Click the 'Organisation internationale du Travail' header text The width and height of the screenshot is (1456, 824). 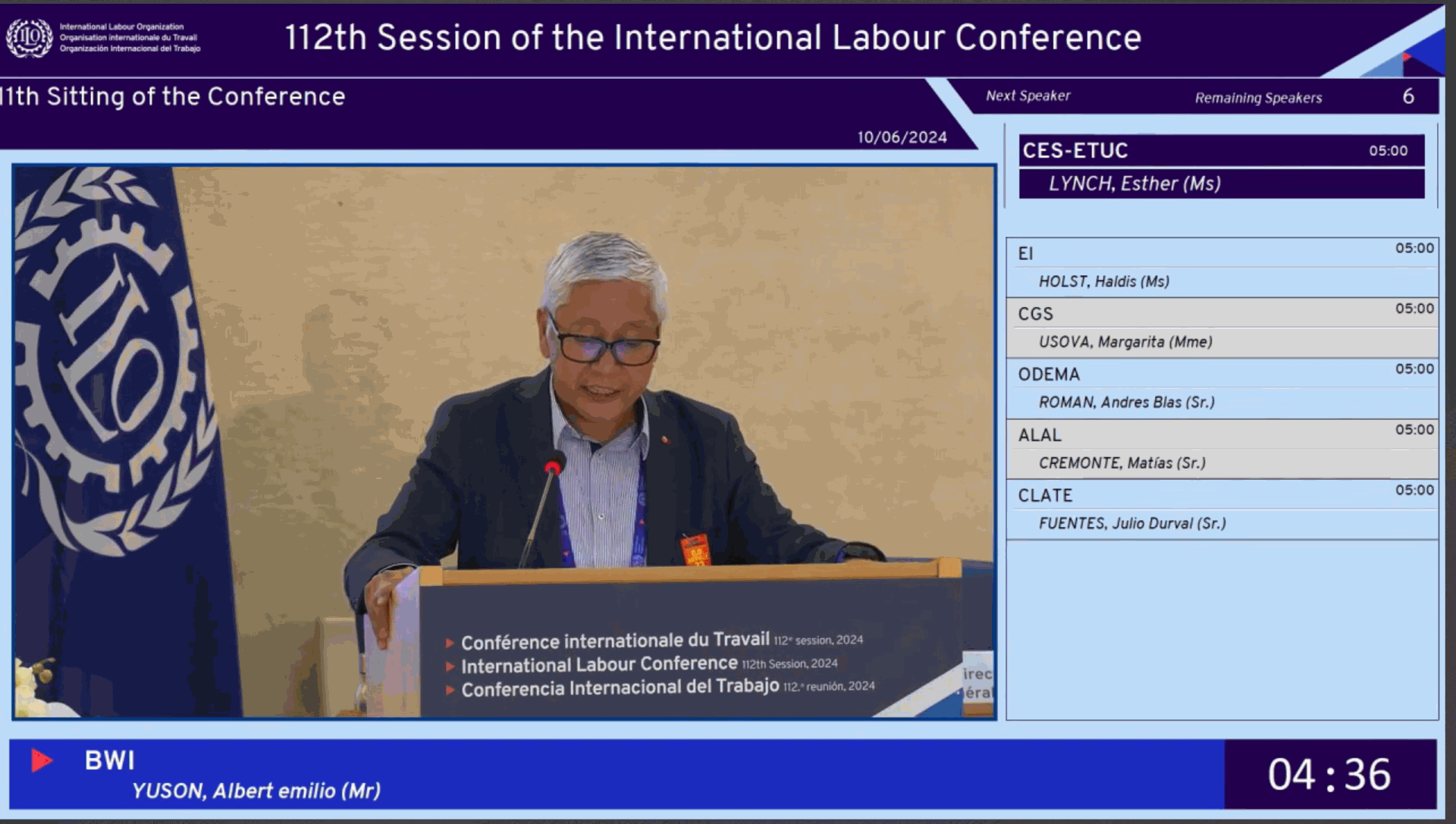[x=128, y=37]
